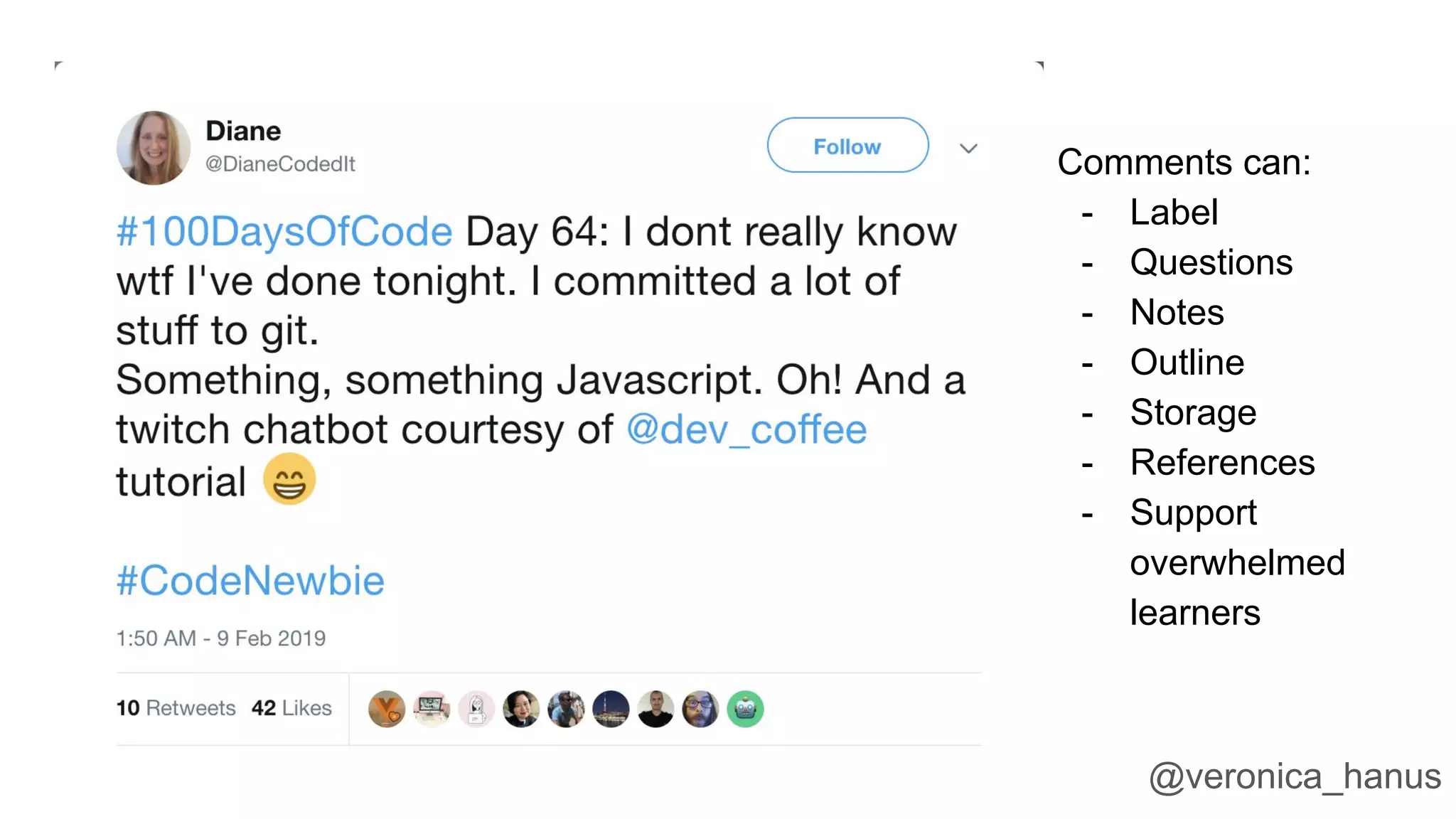The image size is (1456, 819).
Task: Click the green robot avatar among likers
Action: (x=745, y=709)
